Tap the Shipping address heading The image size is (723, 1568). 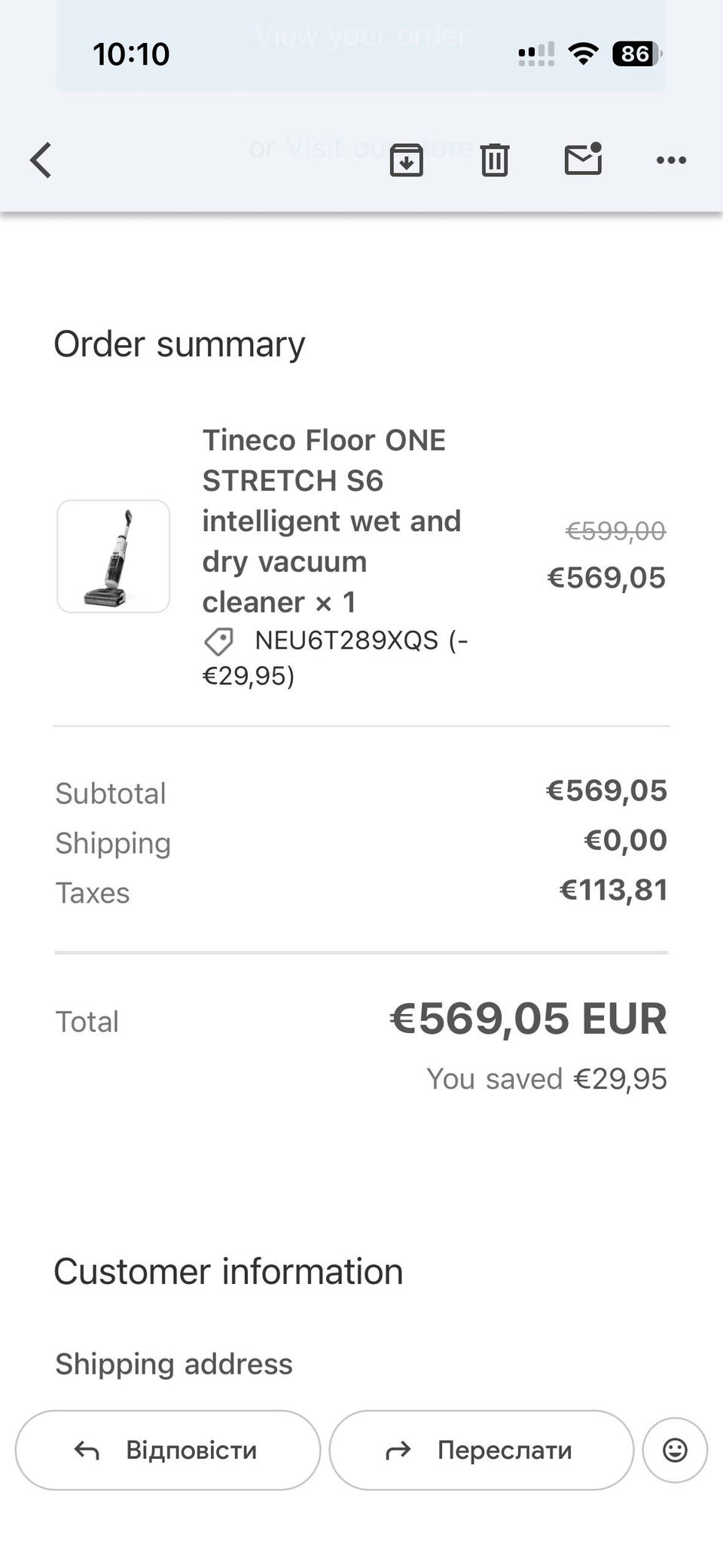tap(174, 1364)
